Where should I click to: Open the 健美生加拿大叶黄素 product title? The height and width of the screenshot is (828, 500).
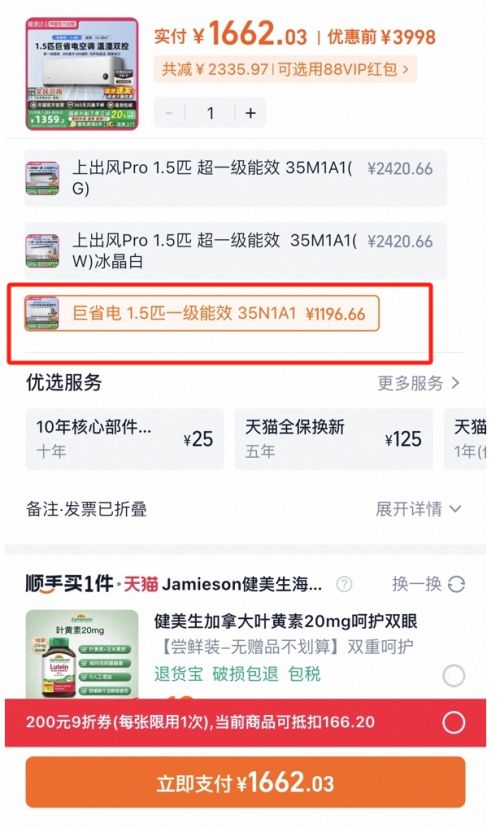tap(286, 622)
